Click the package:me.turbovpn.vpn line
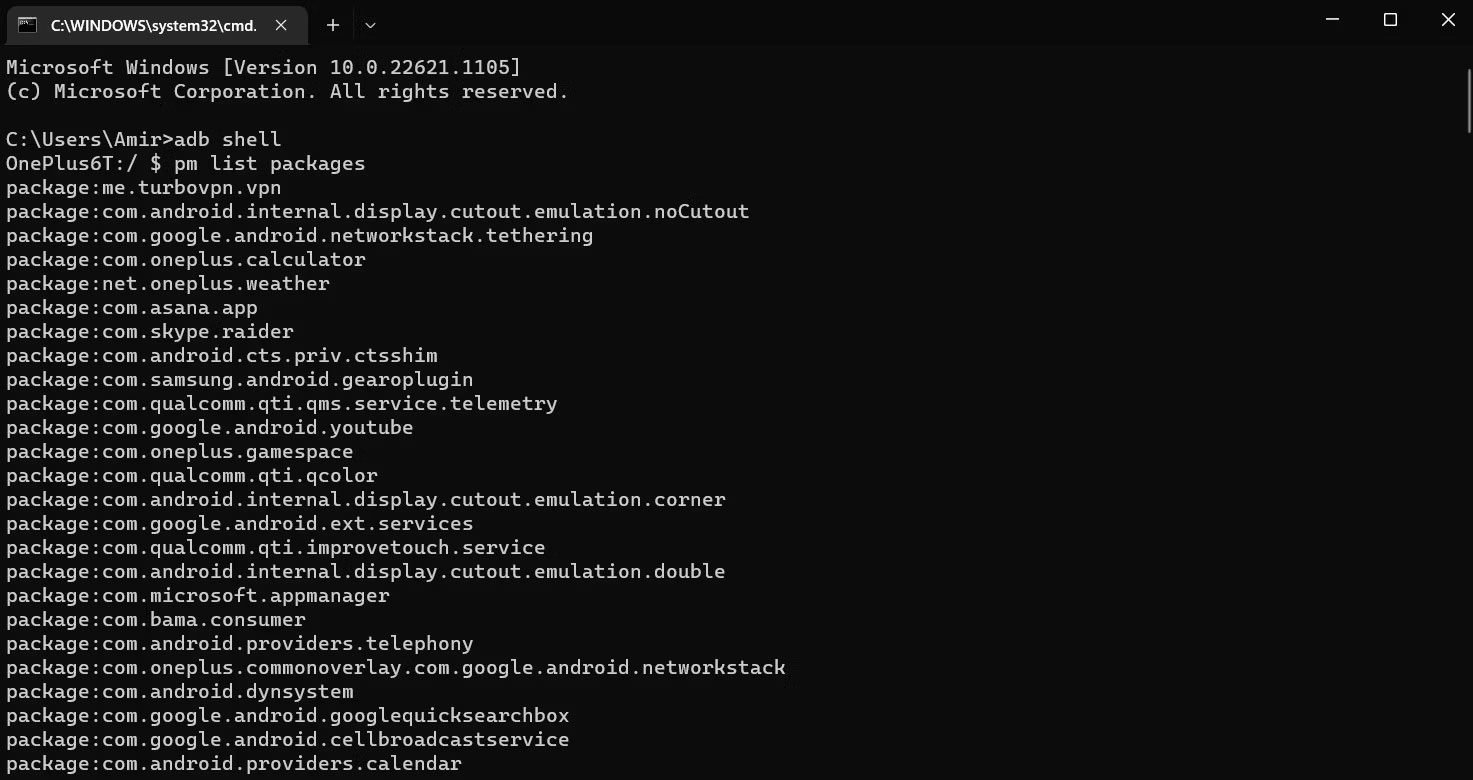The width and height of the screenshot is (1473, 780). (144, 188)
